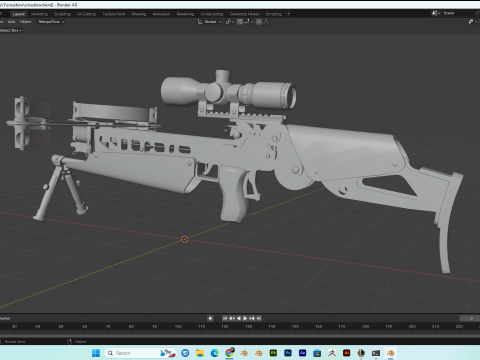Screen dimensions: 480x360
Task: Open snapping options dropdown
Action: coord(248,22)
